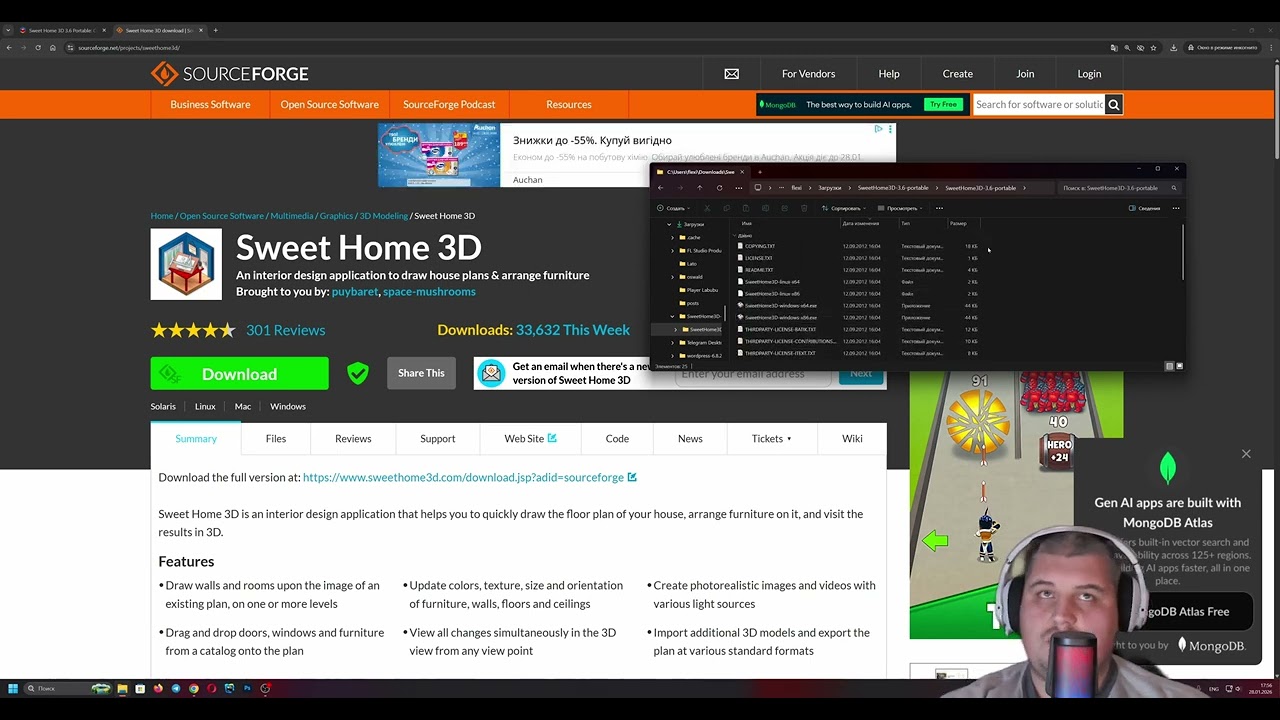Viewport: 1280px width, 720px height.
Task: Expand the FL Studio folder in the tree
Action: pos(672,251)
